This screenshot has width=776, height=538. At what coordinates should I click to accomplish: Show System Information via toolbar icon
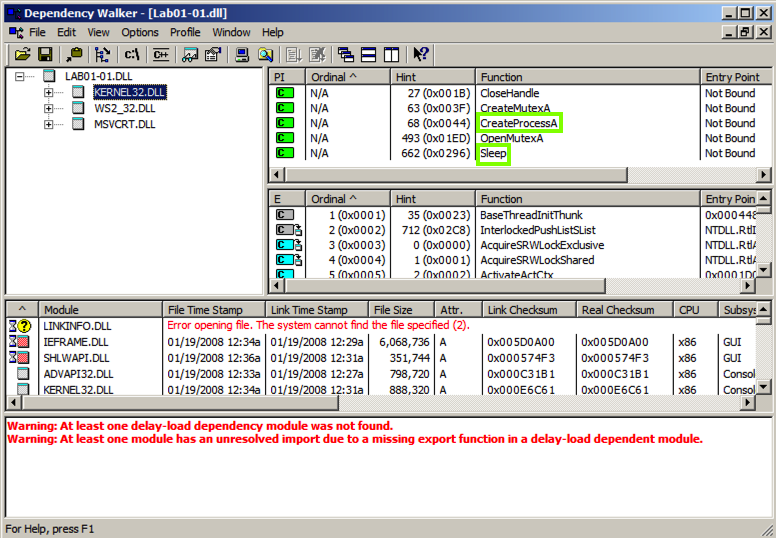click(242, 54)
